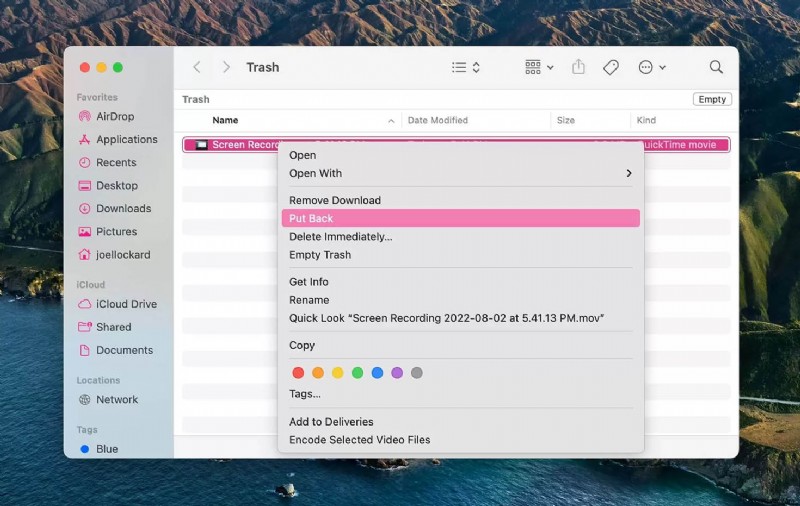
Task: Choose Add to Deliveries
Action: [x=461, y=422]
